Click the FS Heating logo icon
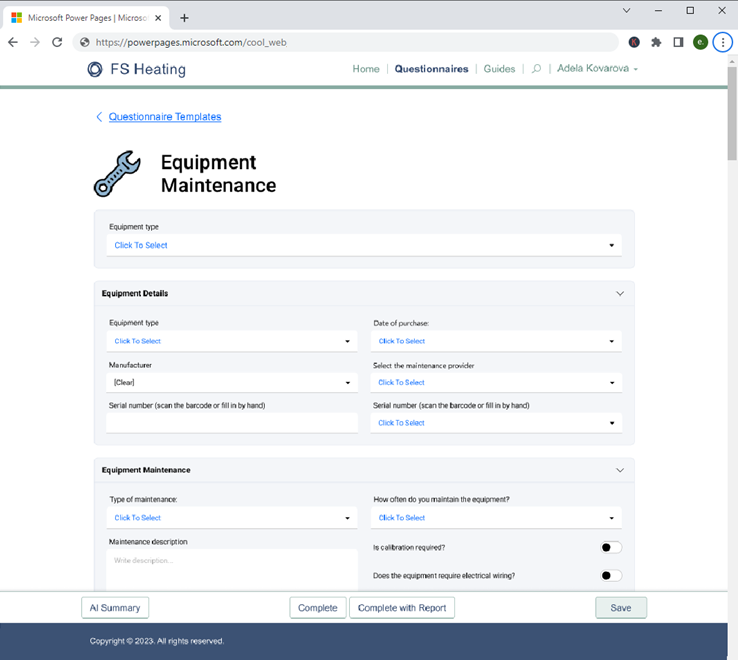Viewport: 738px width, 660px height. pos(95,69)
